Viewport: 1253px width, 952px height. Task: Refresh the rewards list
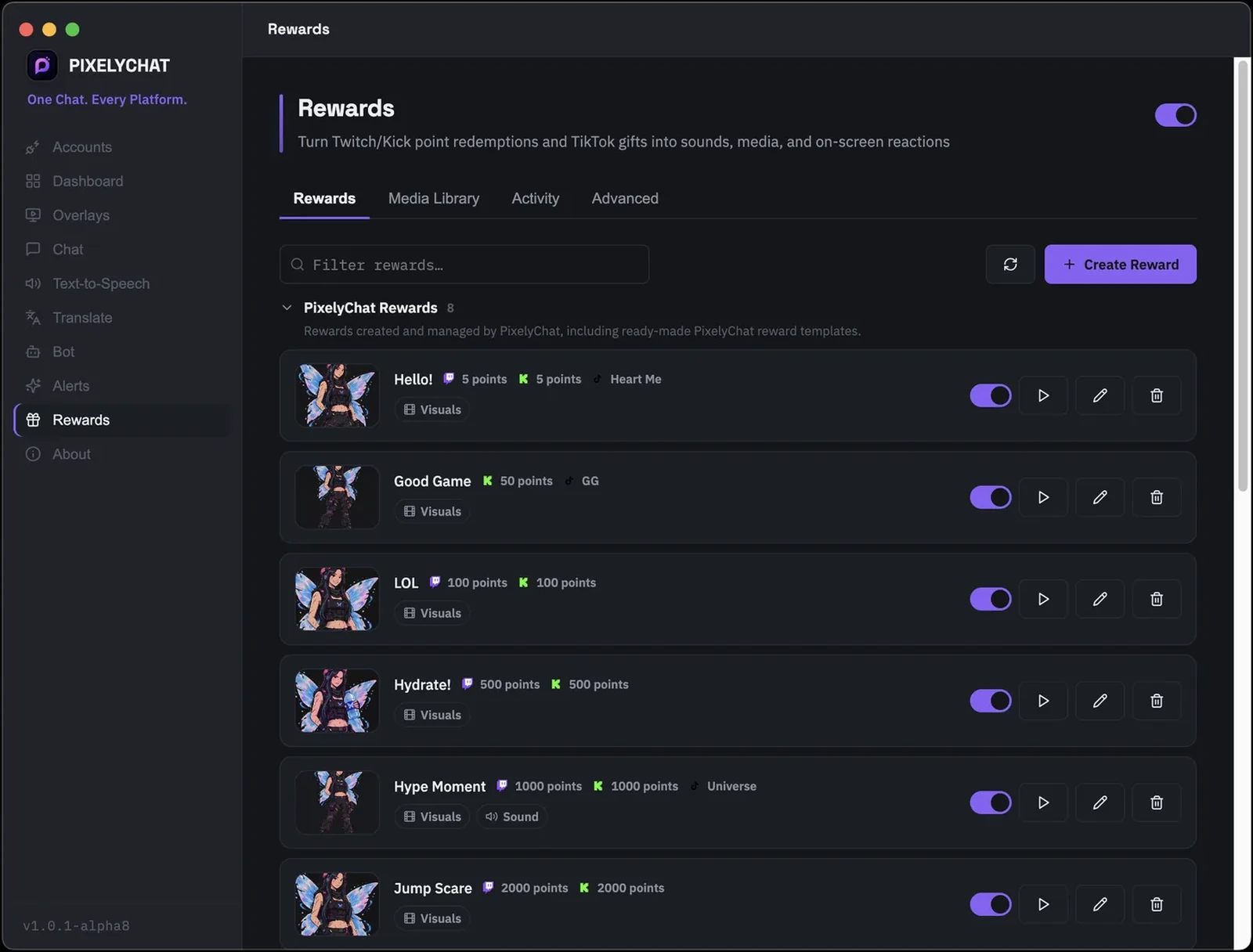1010,265
